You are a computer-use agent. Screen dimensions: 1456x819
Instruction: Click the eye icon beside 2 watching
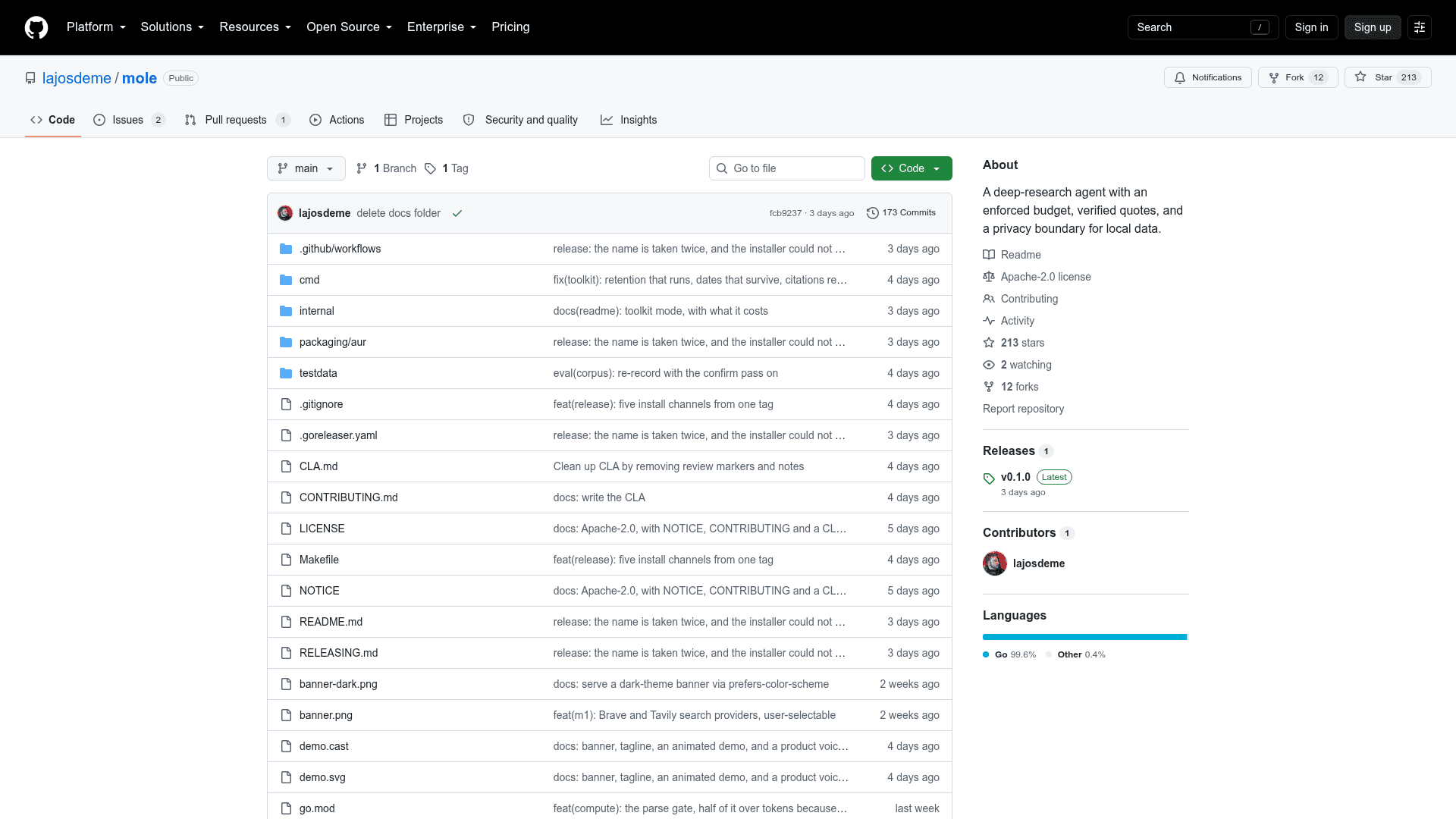pos(989,365)
